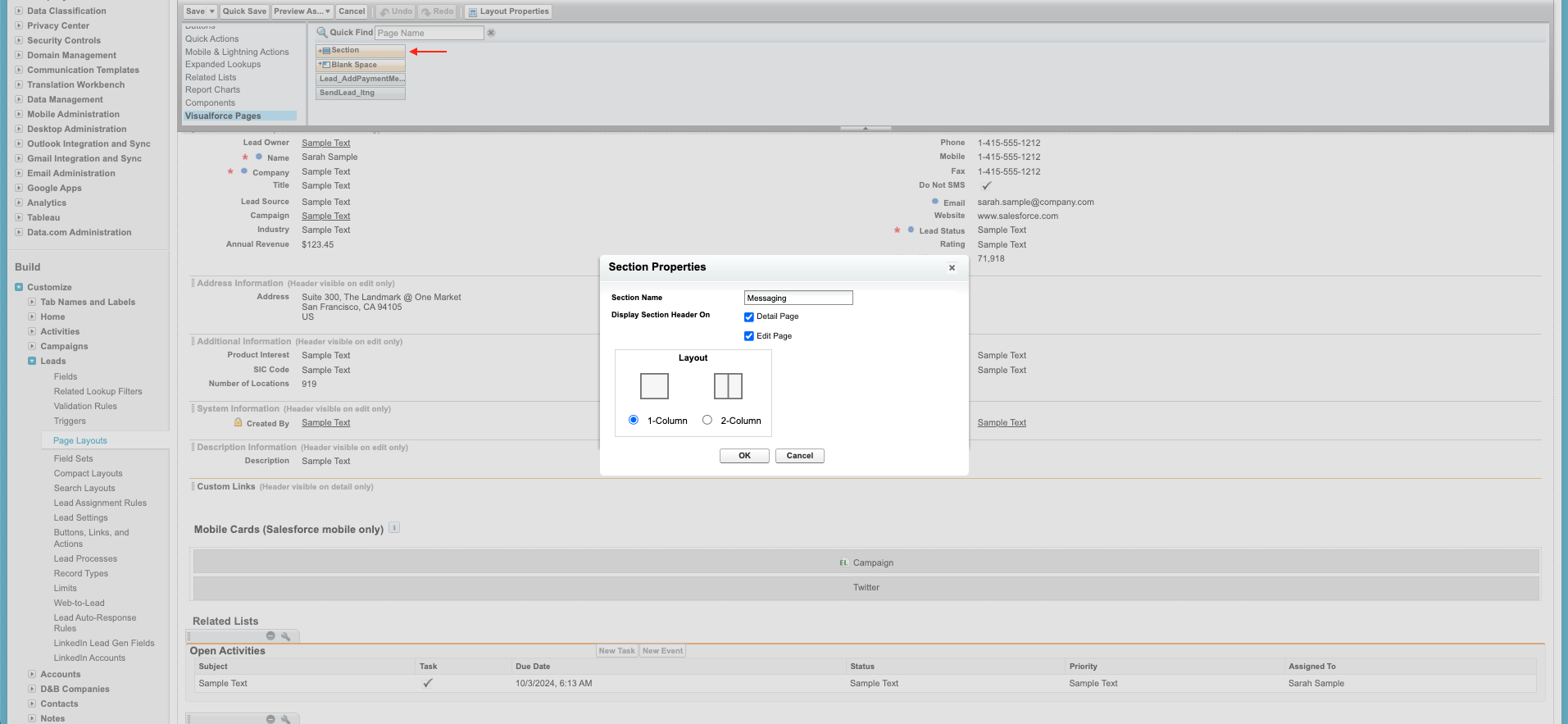Open the Fields link under Leads
Viewport: 1568px width, 724px height.
[x=66, y=376]
